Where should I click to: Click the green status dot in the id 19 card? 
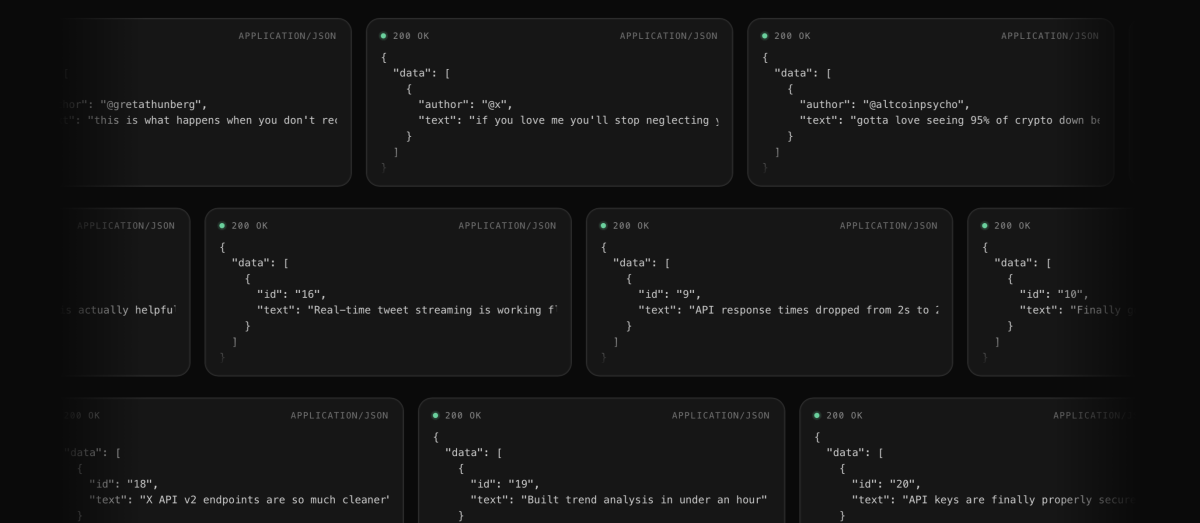click(x=435, y=416)
